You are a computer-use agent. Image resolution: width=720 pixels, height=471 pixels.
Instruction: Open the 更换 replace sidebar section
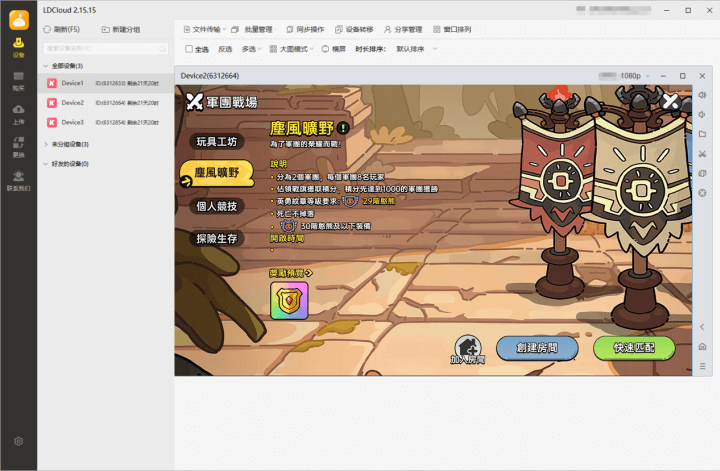(x=18, y=148)
